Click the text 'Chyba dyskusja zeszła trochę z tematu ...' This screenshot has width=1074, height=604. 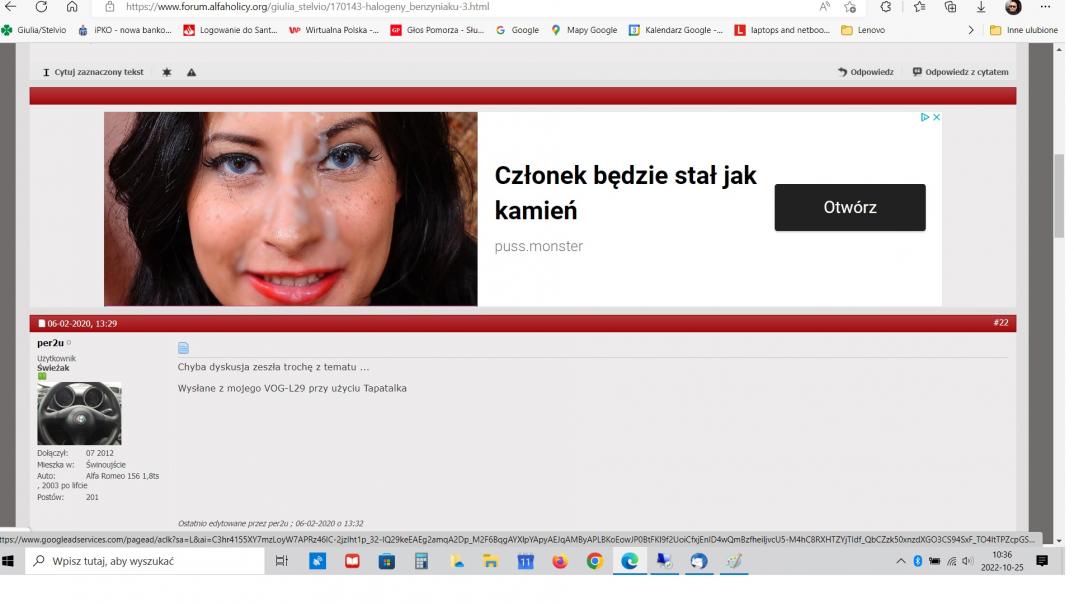click(x=273, y=367)
